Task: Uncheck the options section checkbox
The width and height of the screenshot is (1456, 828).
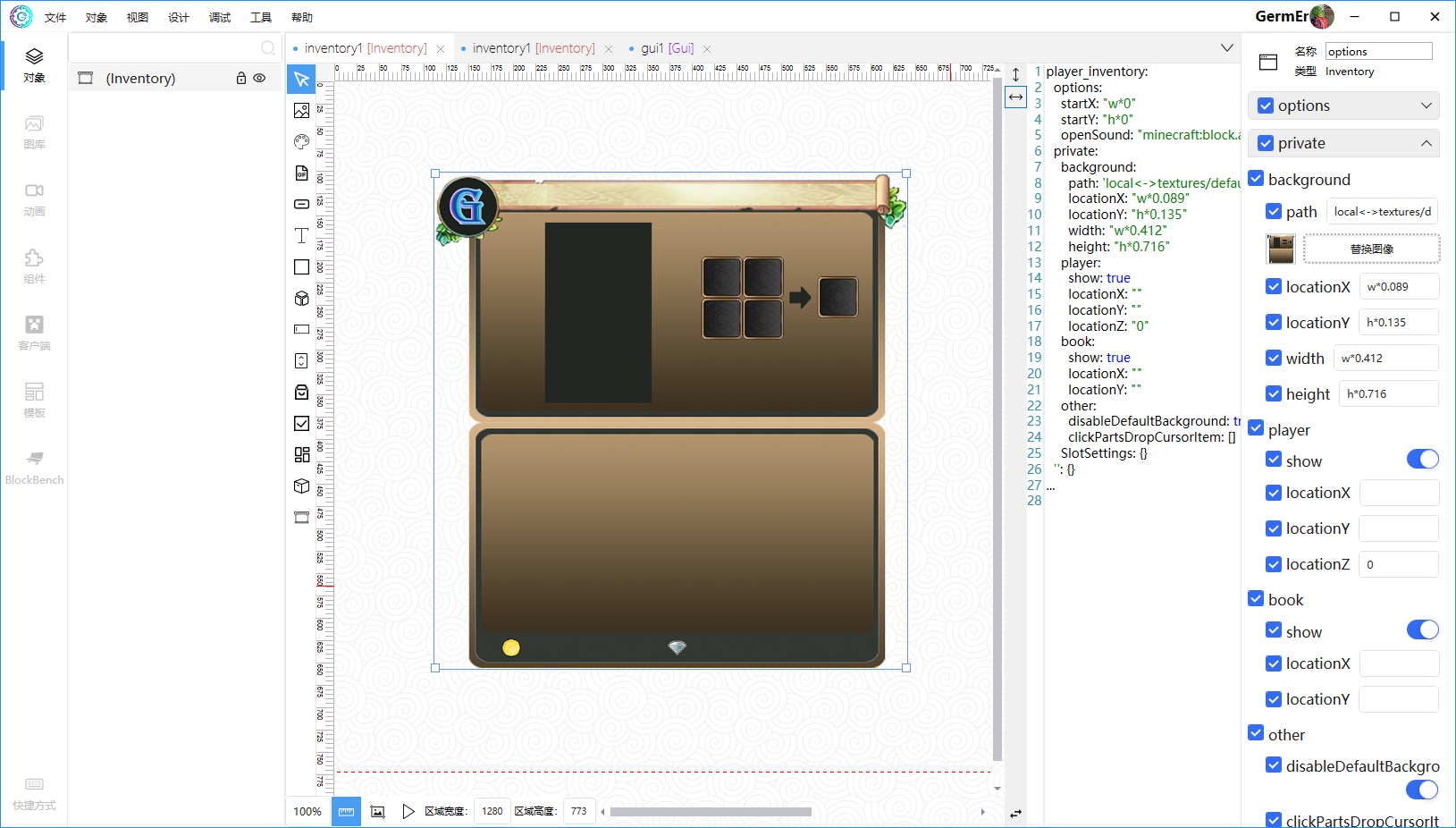Action: pos(1265,106)
